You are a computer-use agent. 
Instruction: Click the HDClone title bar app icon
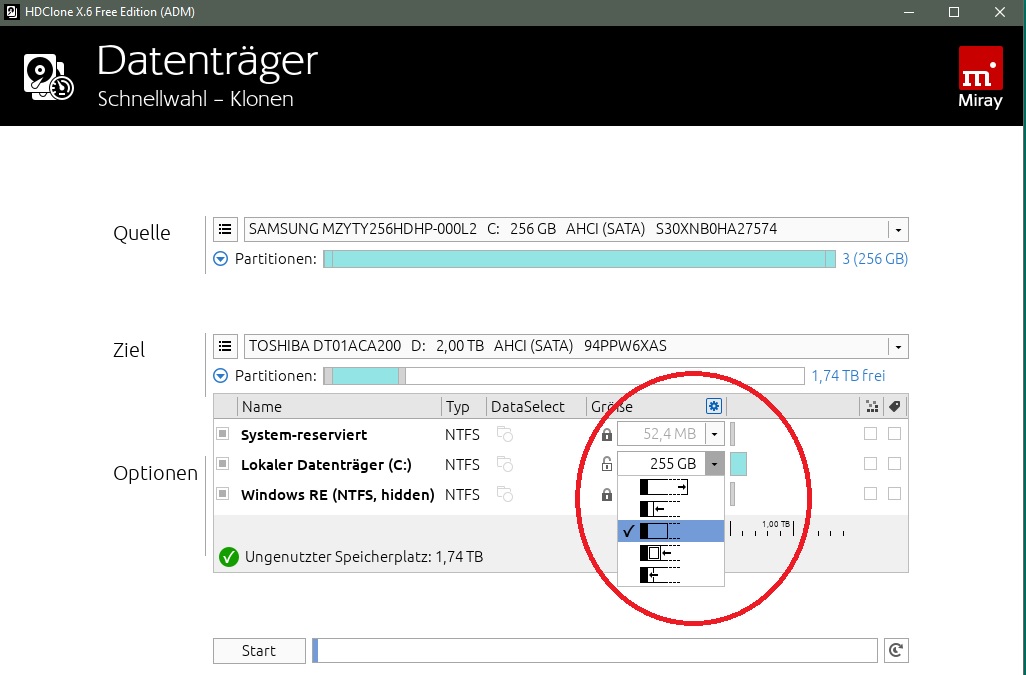(x=11, y=12)
